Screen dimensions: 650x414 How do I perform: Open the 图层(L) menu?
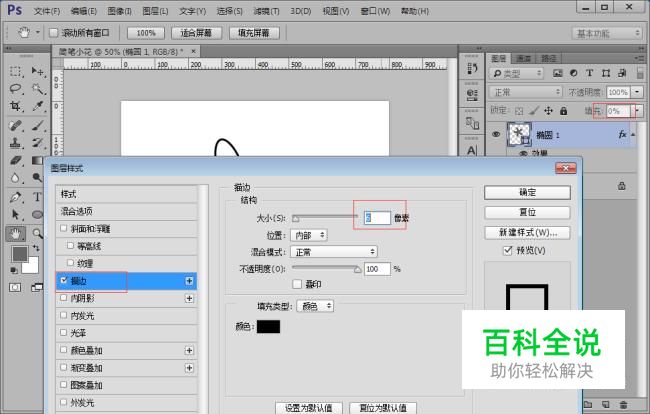pyautogui.click(x=155, y=11)
